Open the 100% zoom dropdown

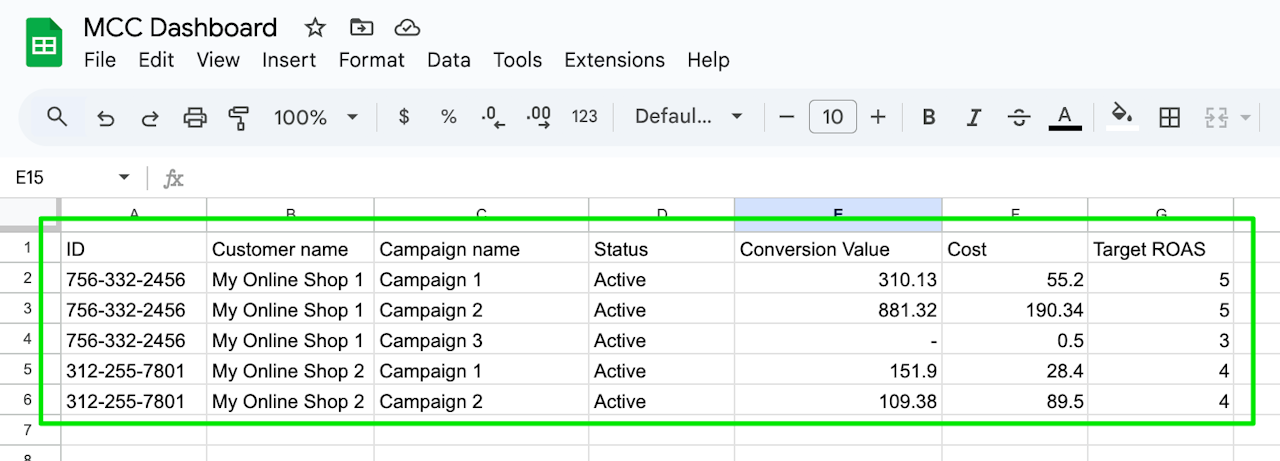[315, 118]
